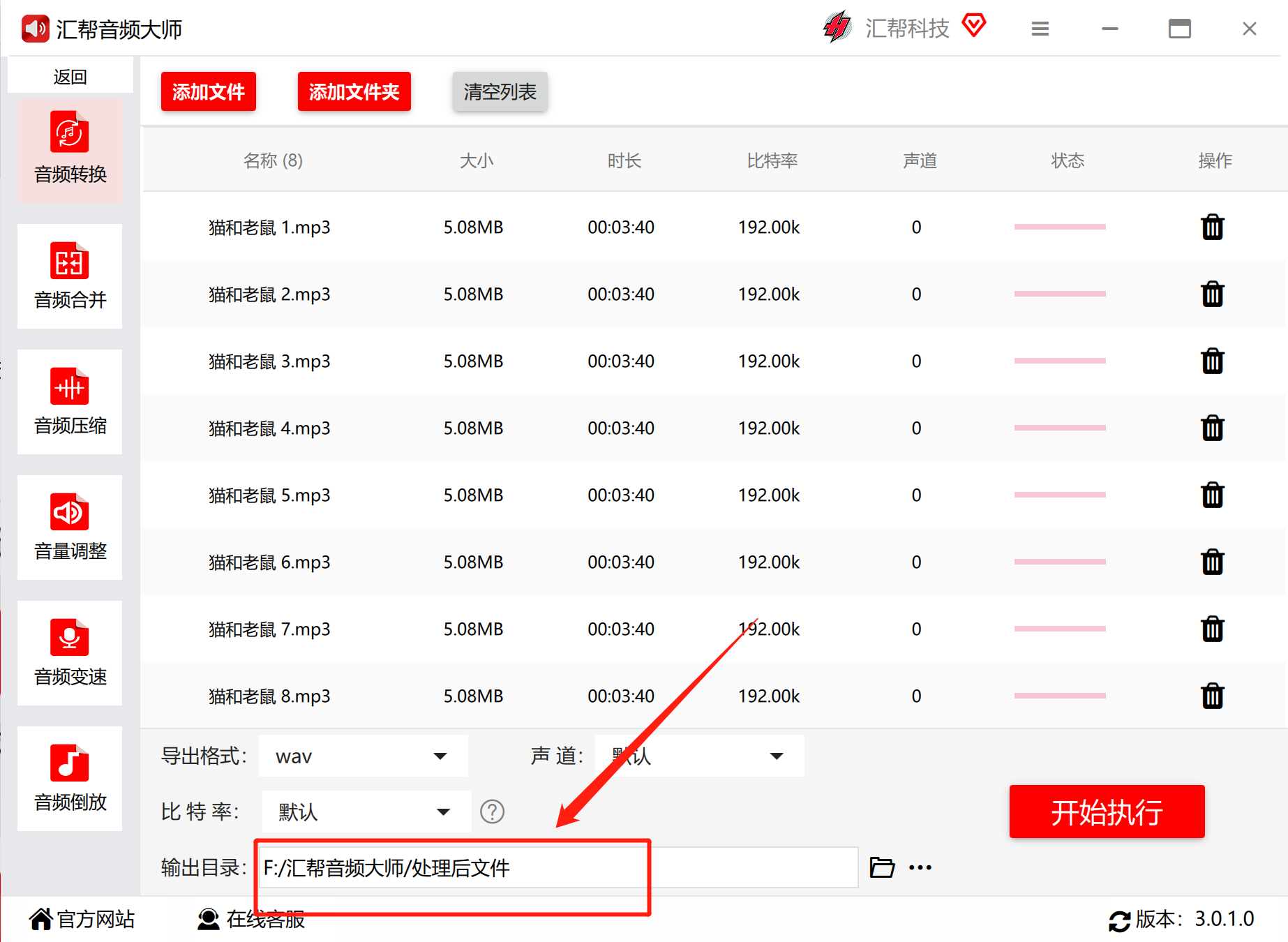
Task: Click the 汇帮音频大师 app speaker logo
Action: pos(35,29)
